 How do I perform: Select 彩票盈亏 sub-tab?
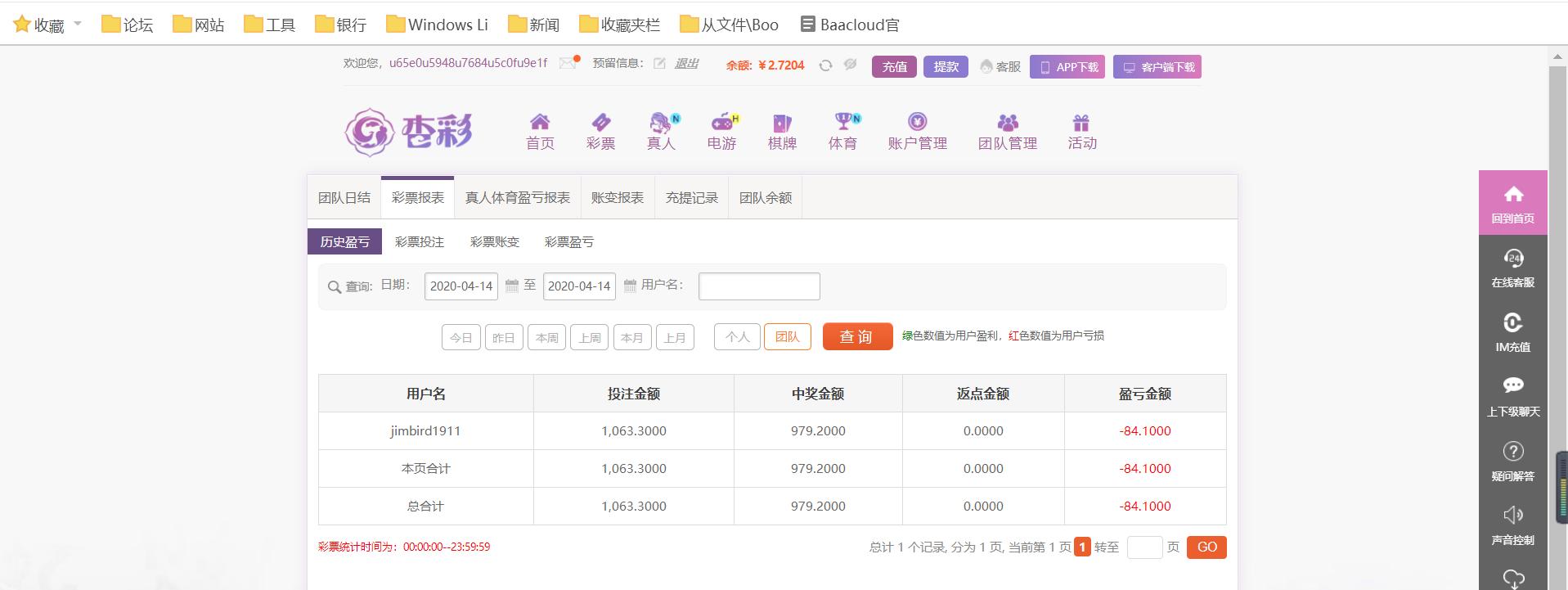(569, 241)
